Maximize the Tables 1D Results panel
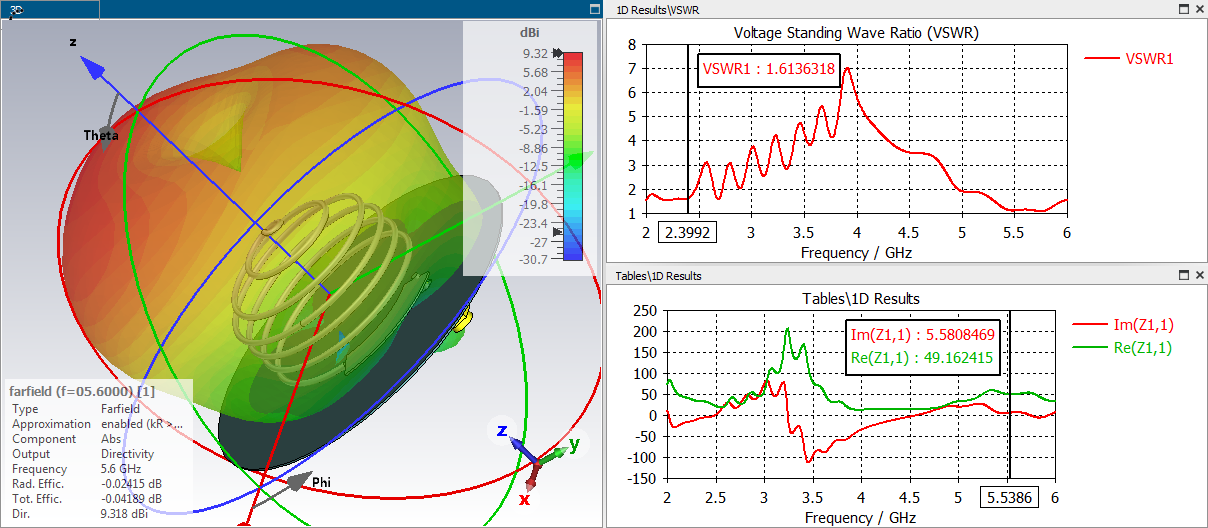The height and width of the screenshot is (528, 1208). click(1183, 275)
